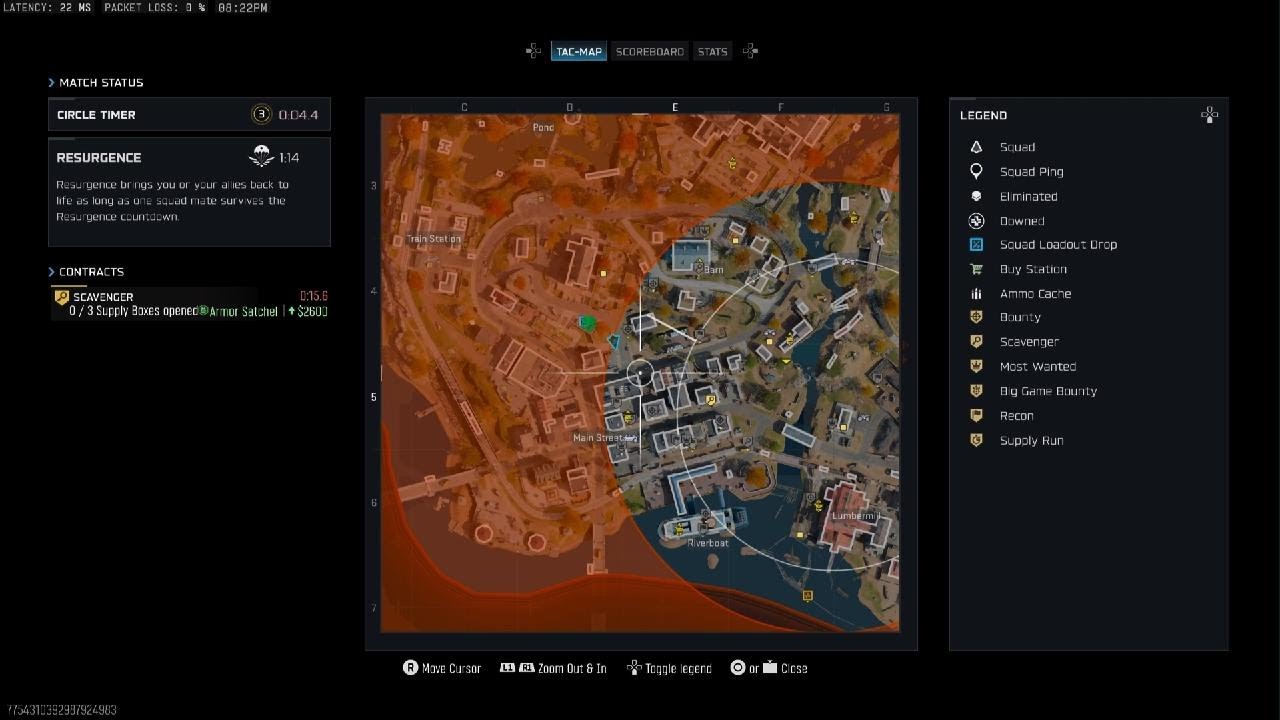
Task: Click the Eliminated skull legend icon
Action: coord(976,196)
